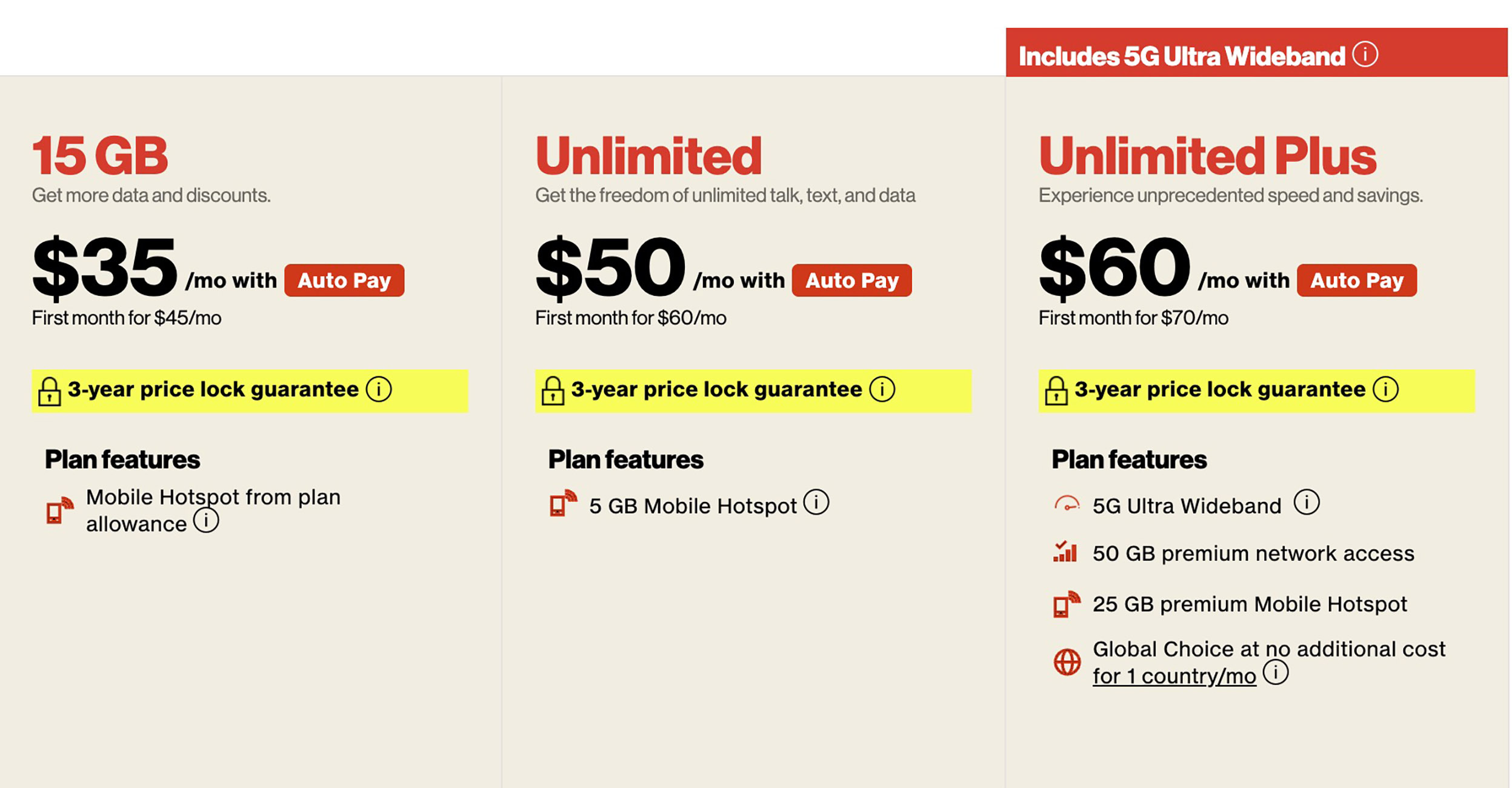Click info icon beside Global Choice country feature
This screenshot has width=1512, height=788.
click(x=1276, y=673)
